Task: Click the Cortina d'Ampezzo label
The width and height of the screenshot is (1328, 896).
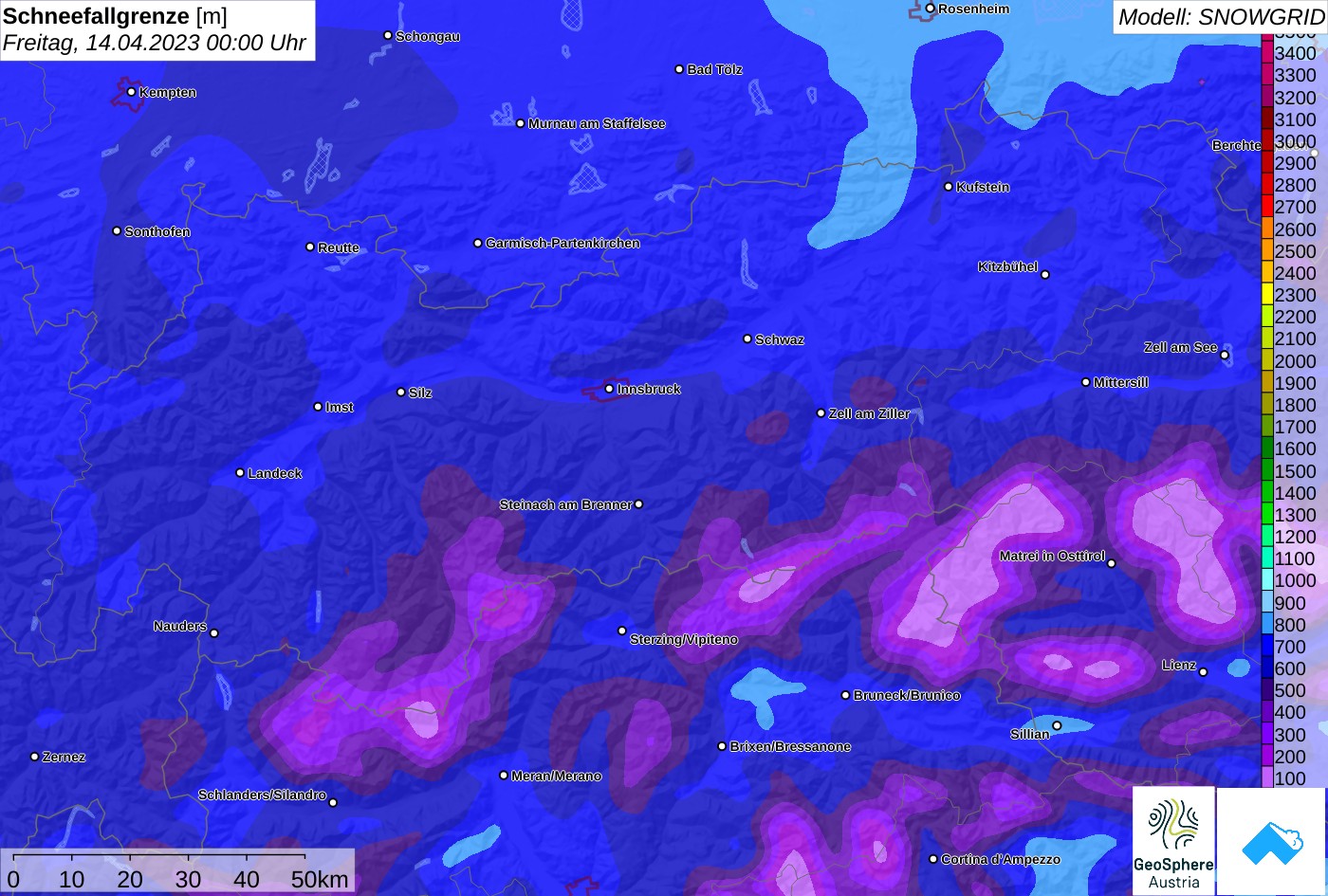Action: pos(1001,859)
